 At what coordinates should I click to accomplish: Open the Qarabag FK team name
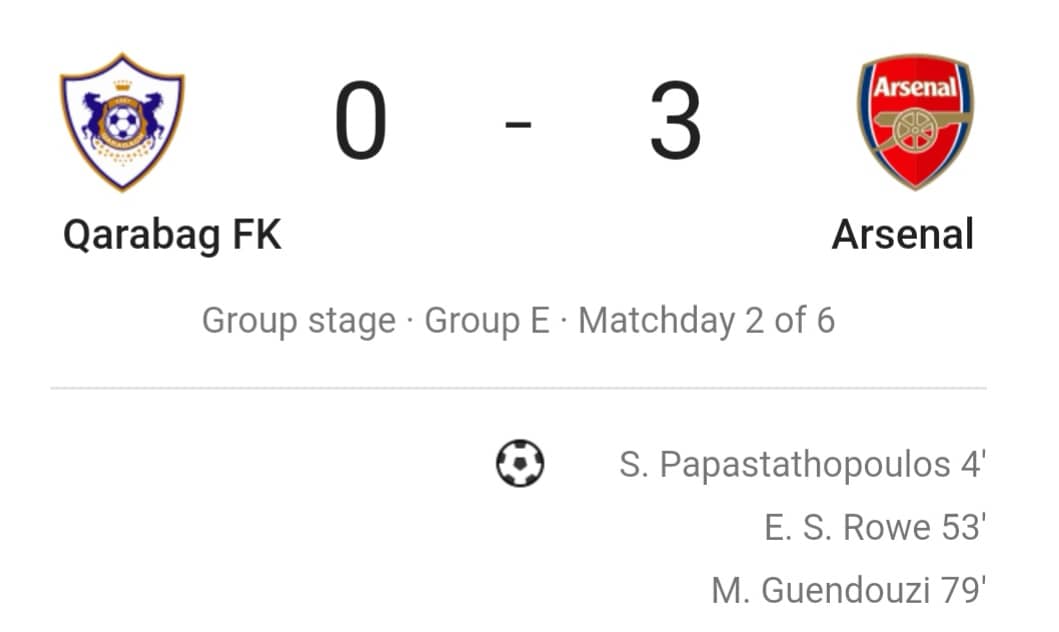pos(172,236)
